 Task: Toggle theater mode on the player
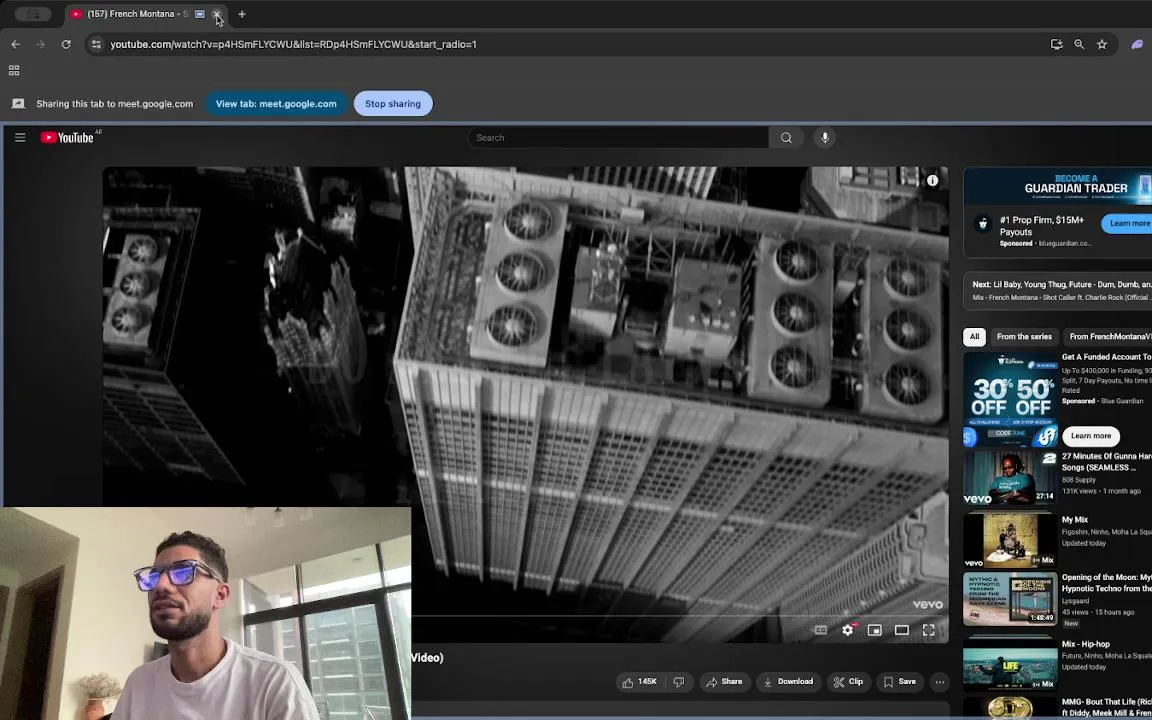[x=901, y=630]
